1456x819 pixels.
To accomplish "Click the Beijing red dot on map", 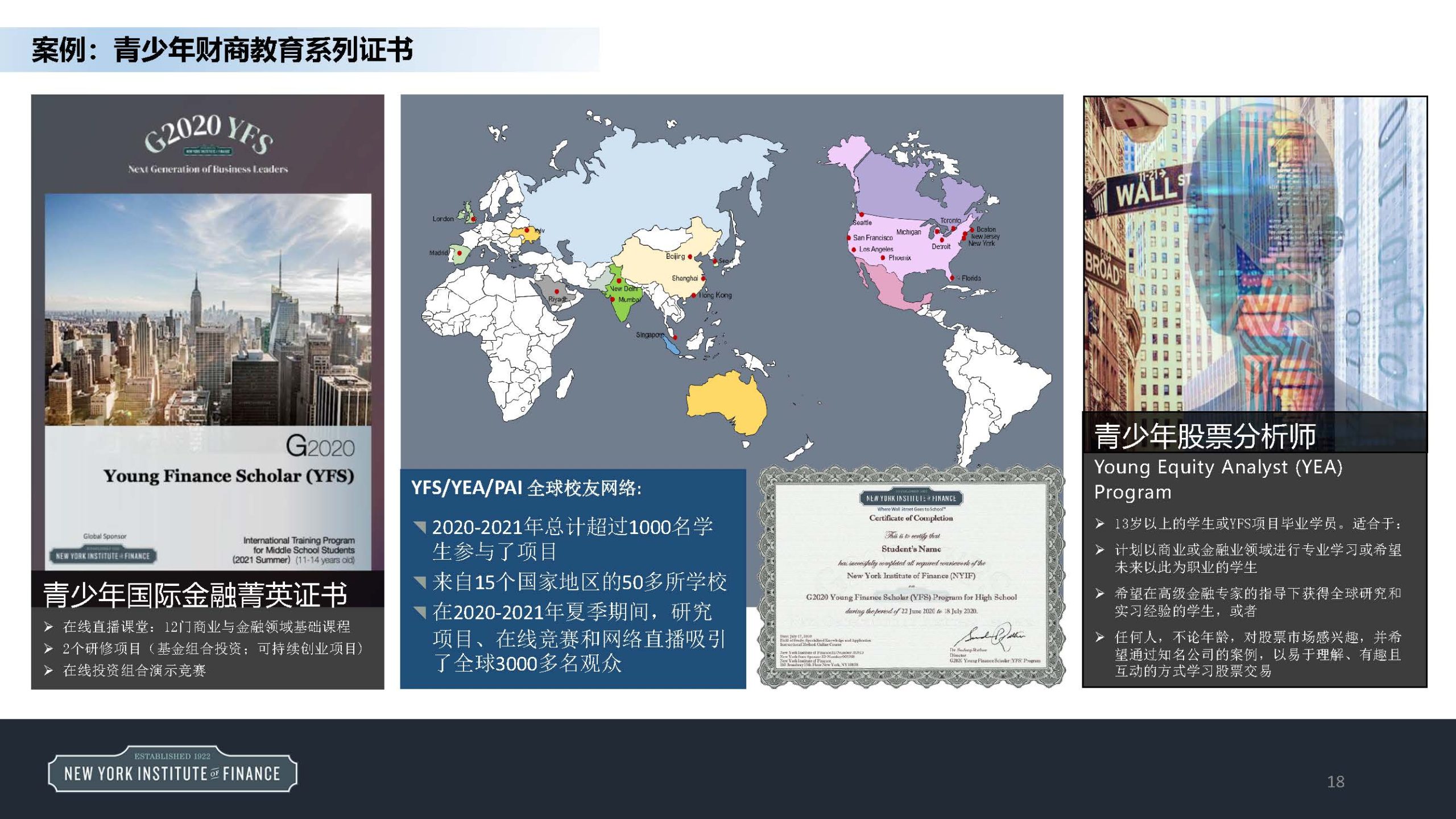I will click(x=690, y=257).
